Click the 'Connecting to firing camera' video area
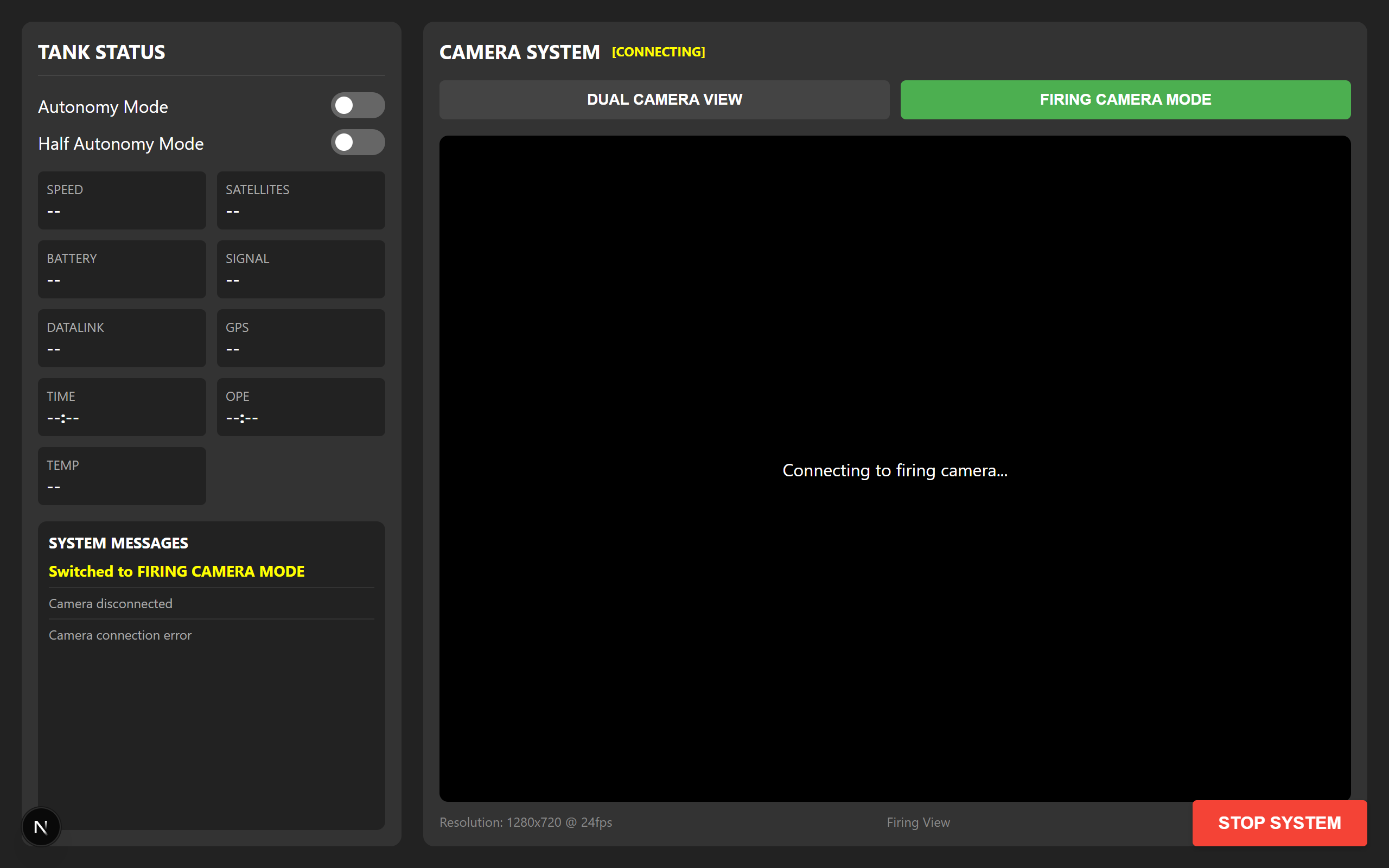 (x=894, y=470)
